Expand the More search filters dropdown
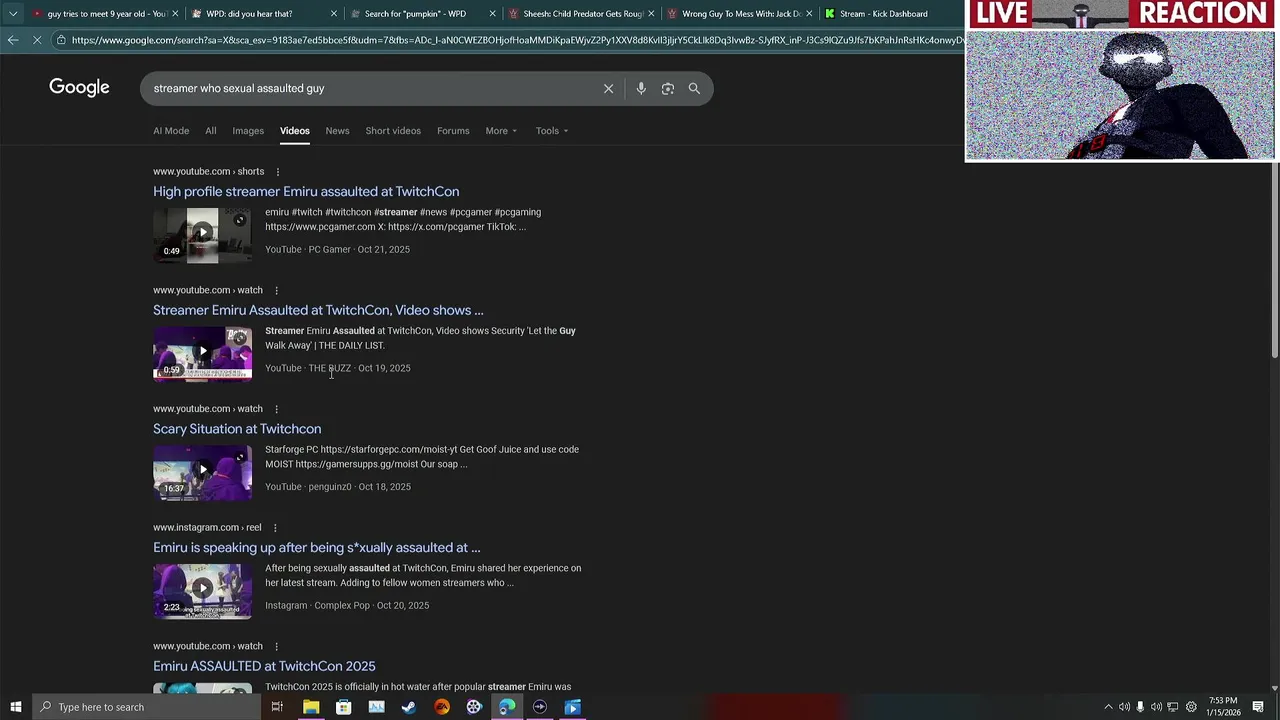Screen dimensions: 1280x720 [x=501, y=131]
